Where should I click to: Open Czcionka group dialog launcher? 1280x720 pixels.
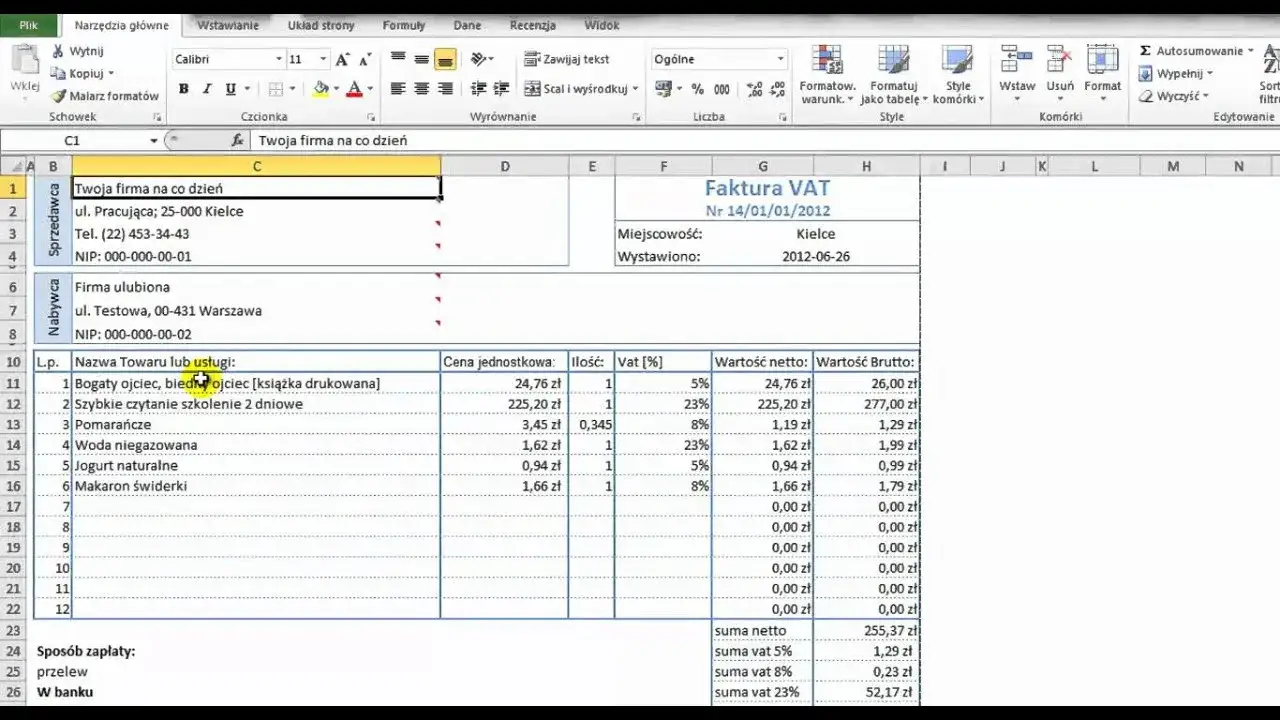pos(371,117)
